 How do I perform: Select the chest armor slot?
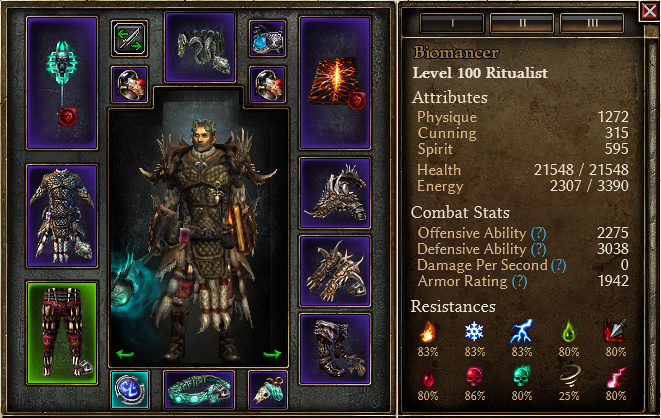62,216
